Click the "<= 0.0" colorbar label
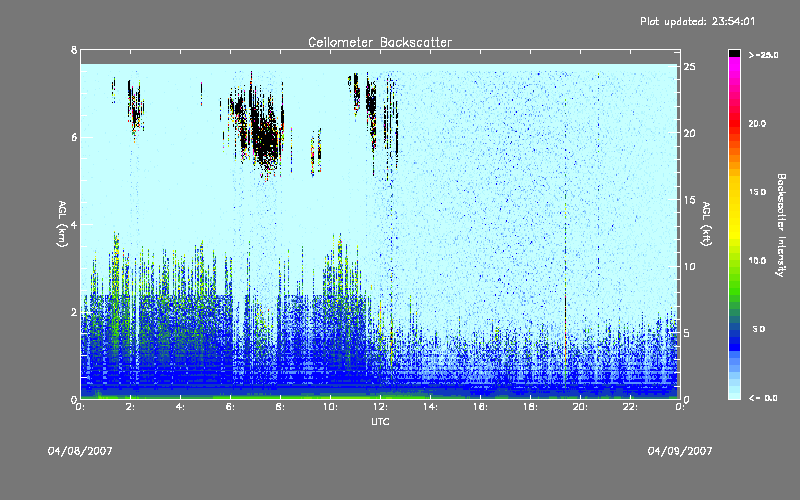The height and width of the screenshot is (500, 800). click(x=763, y=398)
